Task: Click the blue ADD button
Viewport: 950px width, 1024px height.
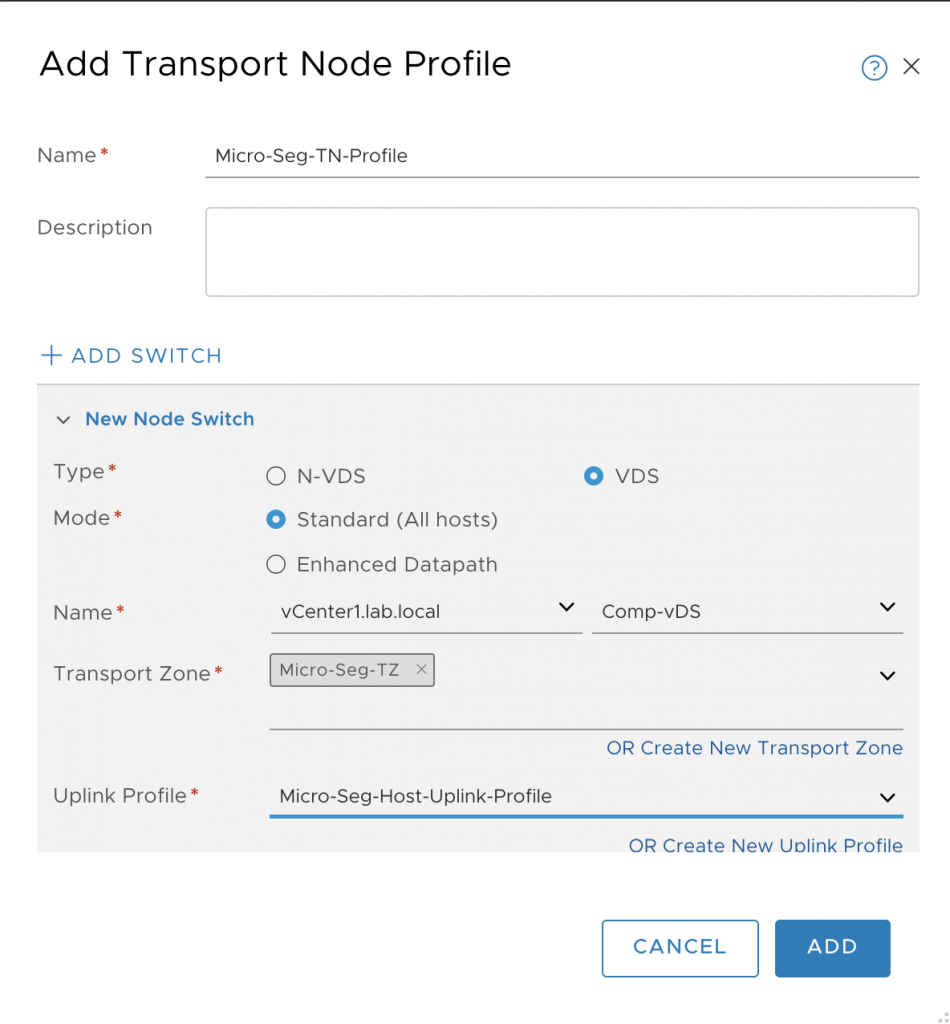Action: (x=832, y=948)
